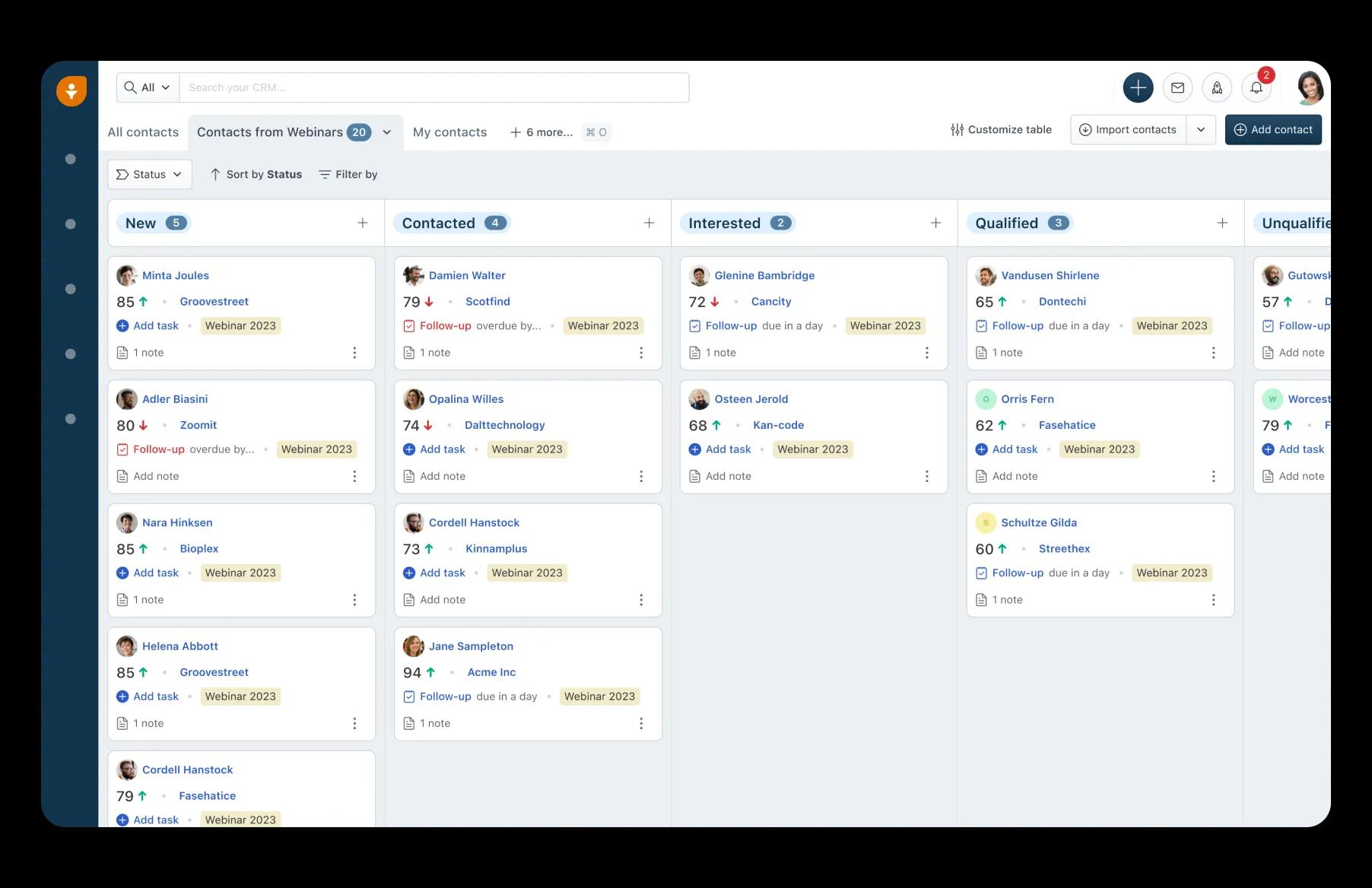Click the rocket icon in header

pos(1217,87)
